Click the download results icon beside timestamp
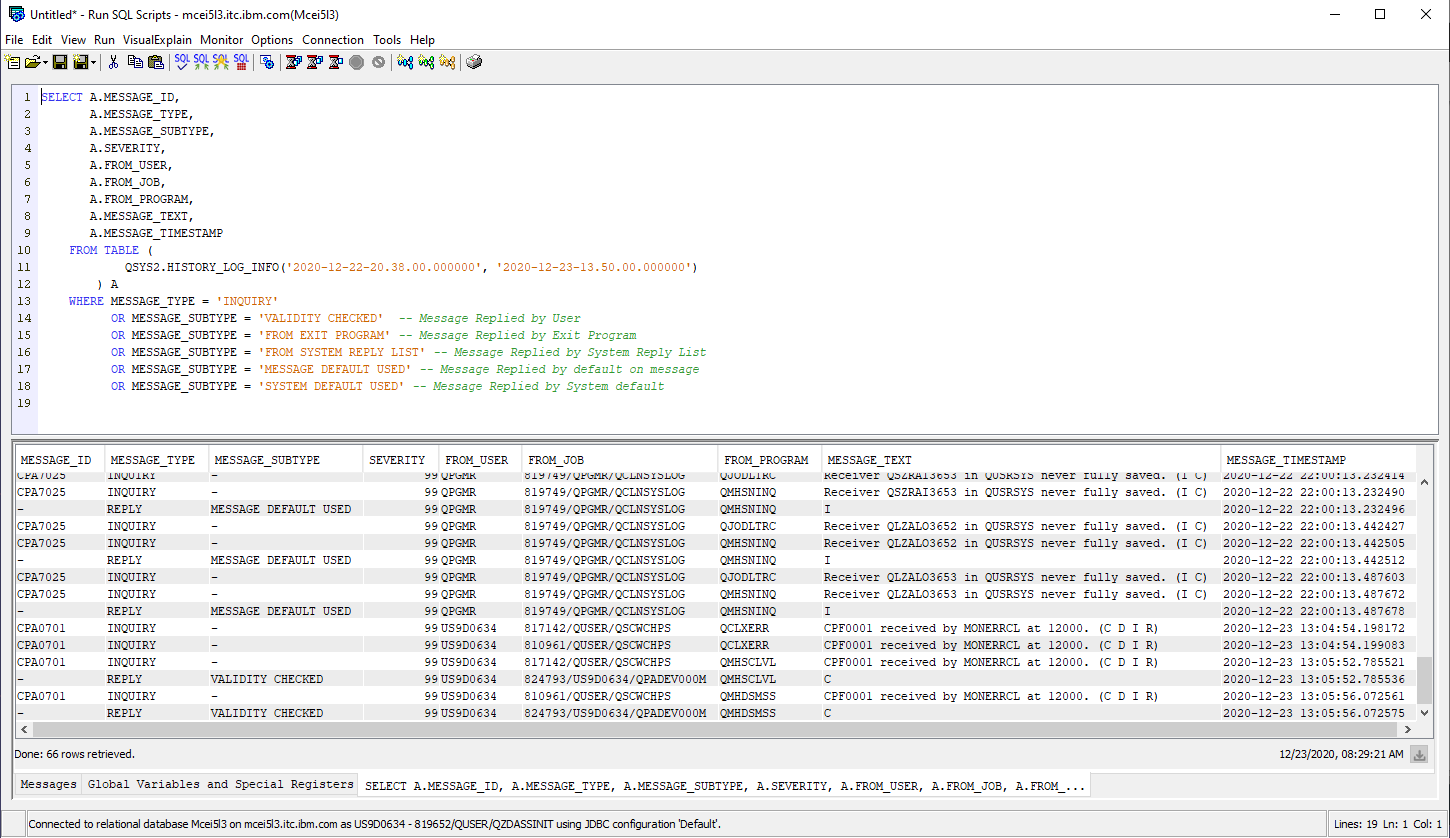This screenshot has width=1450, height=838. 1419,754
